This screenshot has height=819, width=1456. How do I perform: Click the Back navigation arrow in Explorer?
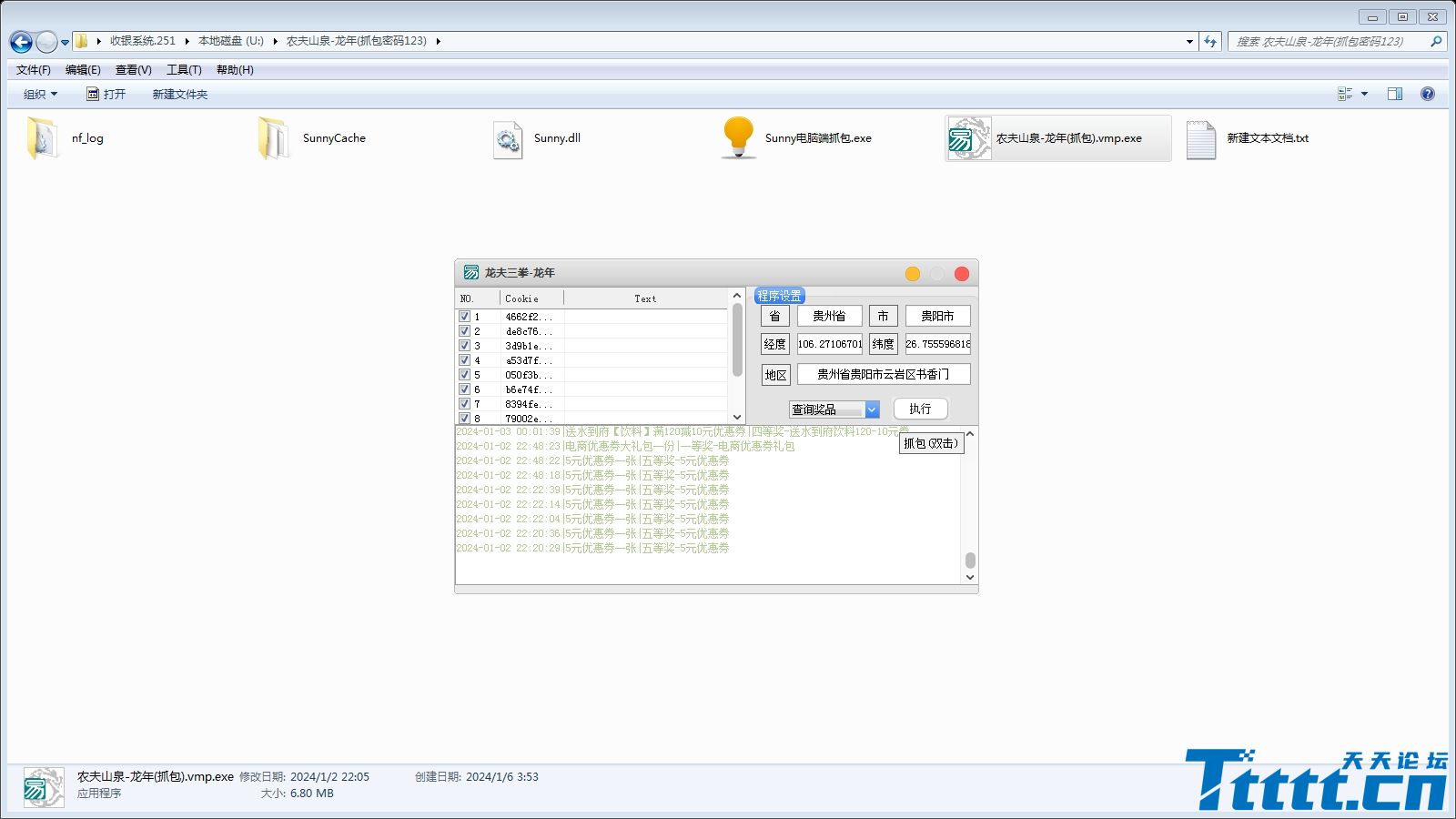click(21, 42)
